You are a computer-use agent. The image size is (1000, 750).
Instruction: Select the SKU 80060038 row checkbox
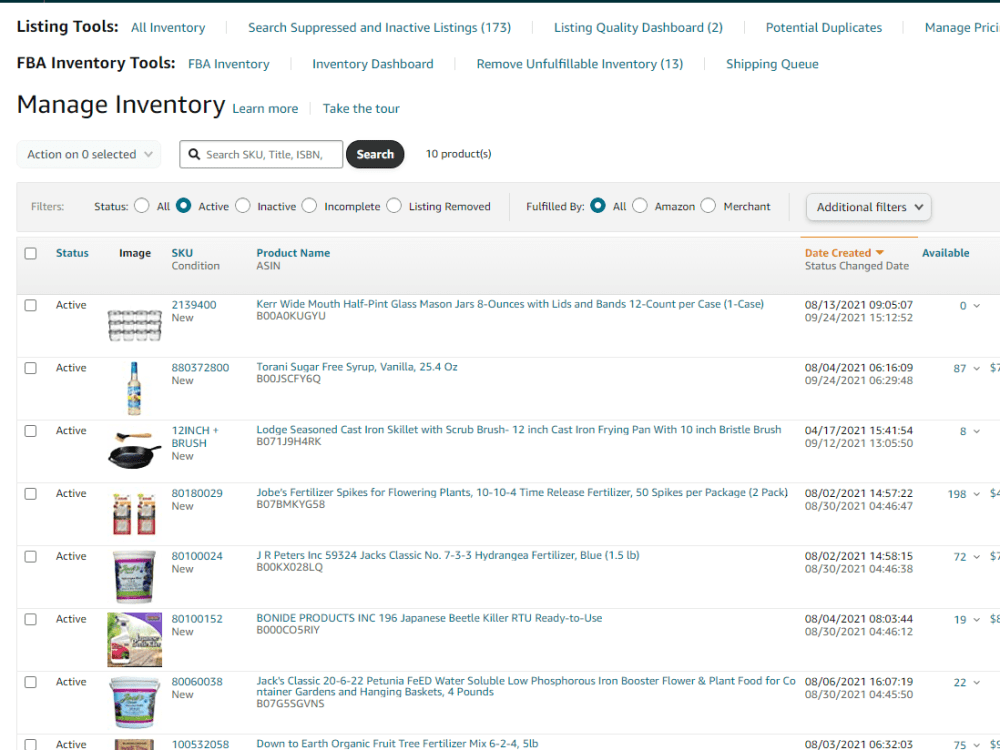click(31, 682)
